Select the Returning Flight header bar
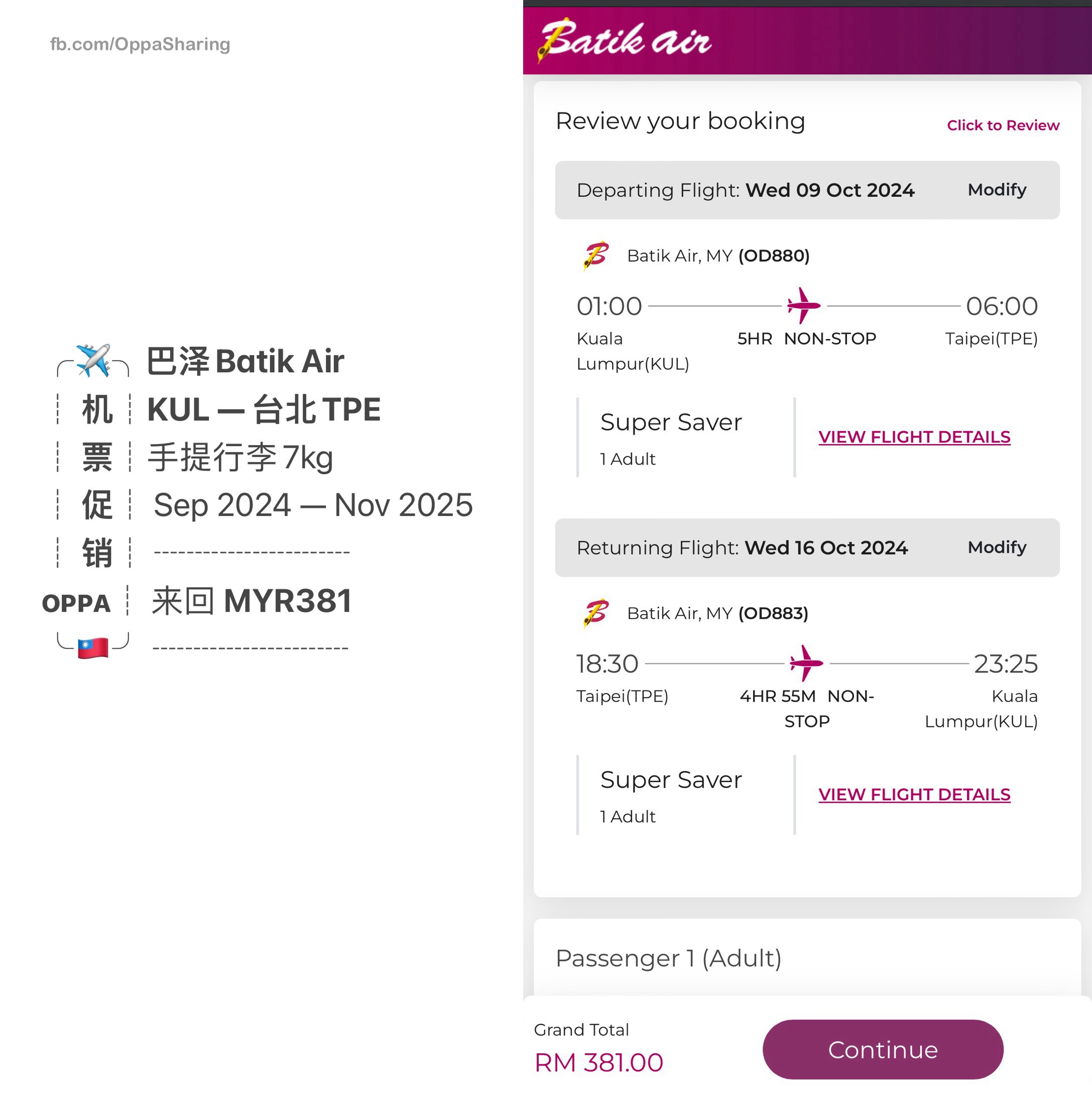Screen dimensions: 1092x1095 click(x=807, y=547)
